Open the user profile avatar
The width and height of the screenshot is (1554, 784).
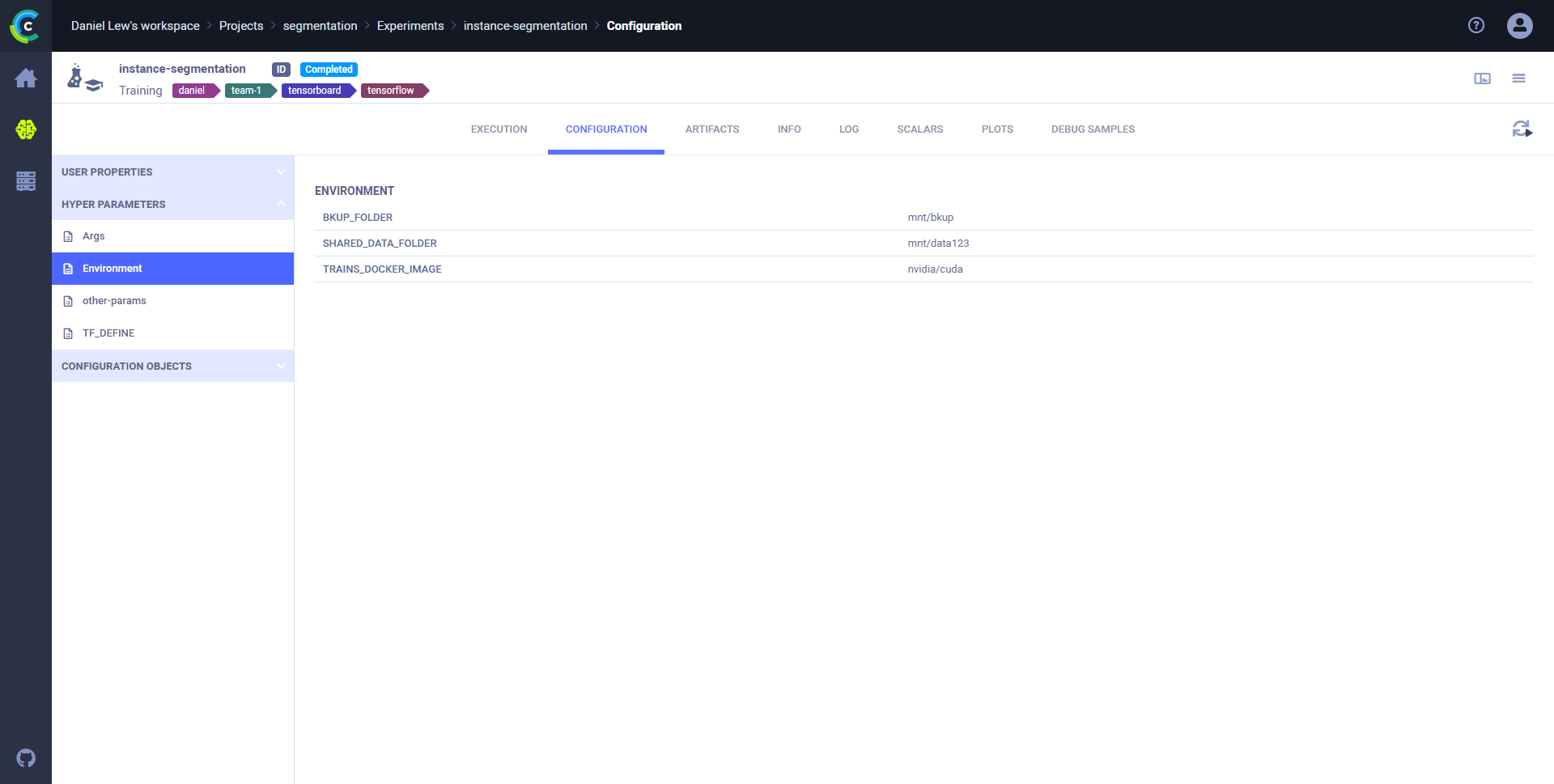coord(1519,26)
